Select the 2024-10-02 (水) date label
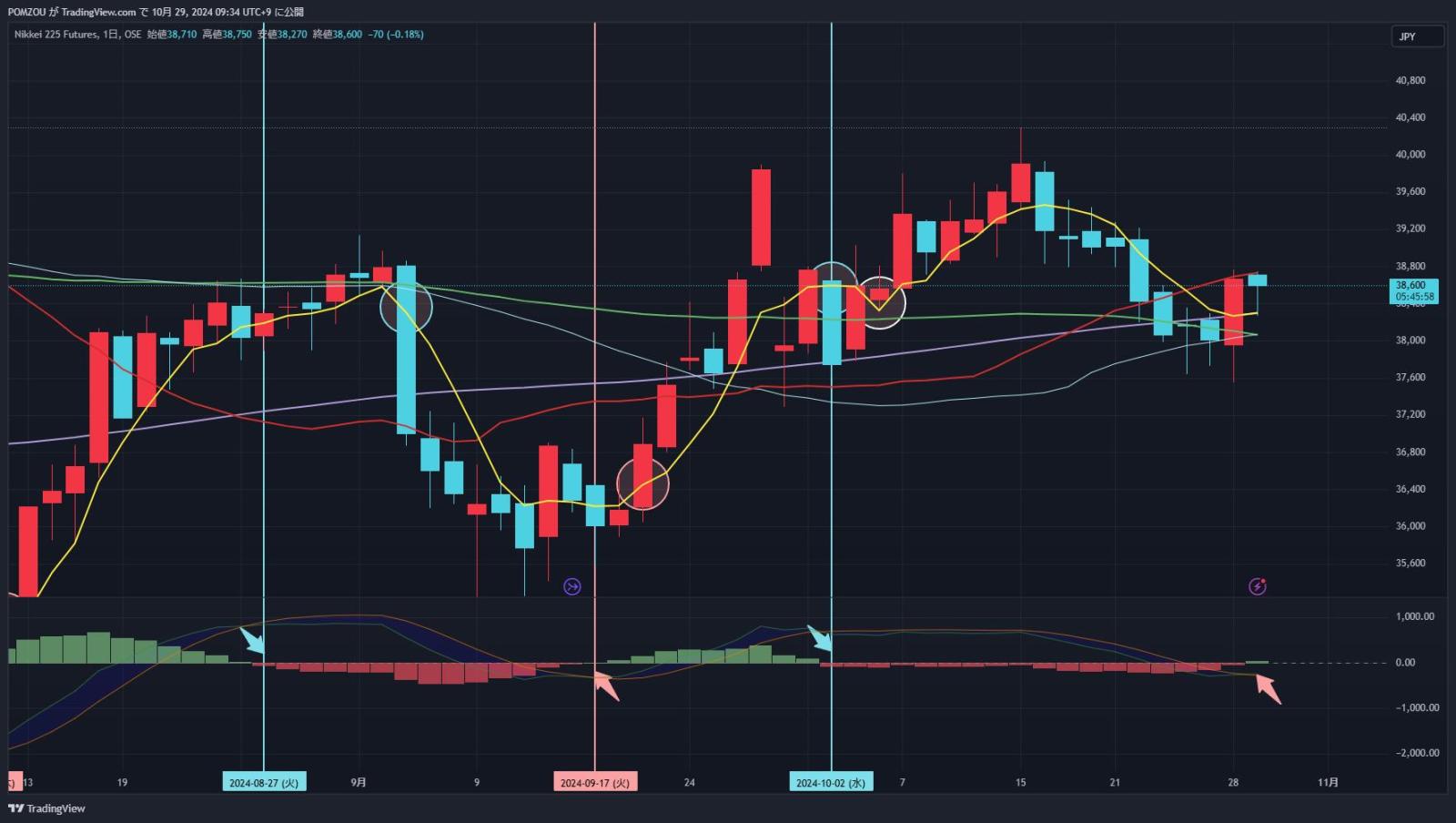The height and width of the screenshot is (823, 1456). (x=831, y=782)
